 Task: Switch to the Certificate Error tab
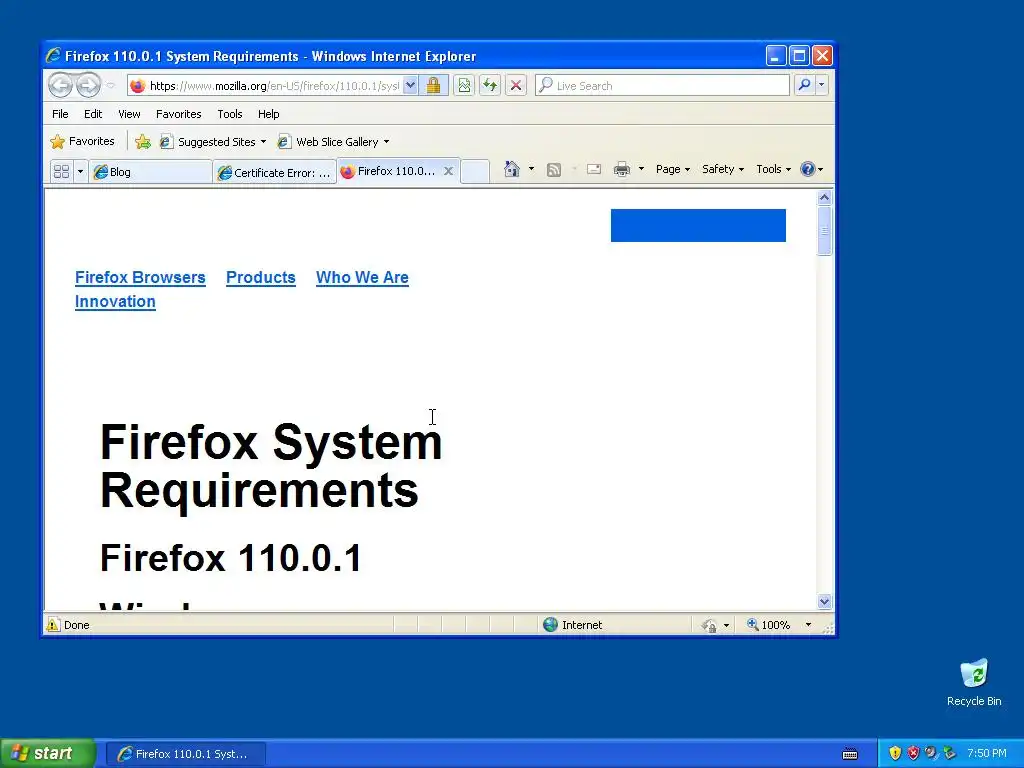coord(275,172)
